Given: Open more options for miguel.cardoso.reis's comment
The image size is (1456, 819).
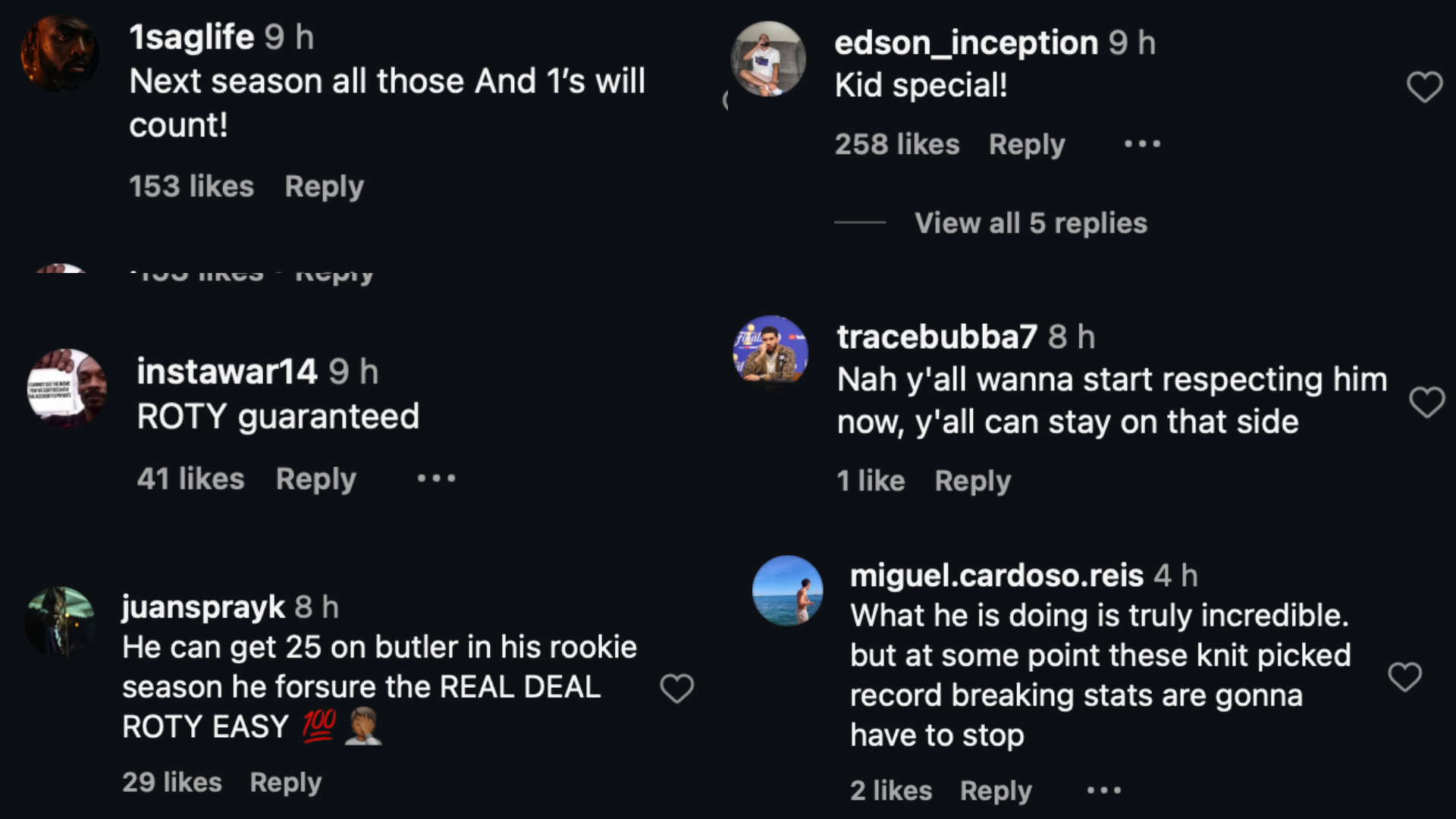Looking at the screenshot, I should point(1103,790).
